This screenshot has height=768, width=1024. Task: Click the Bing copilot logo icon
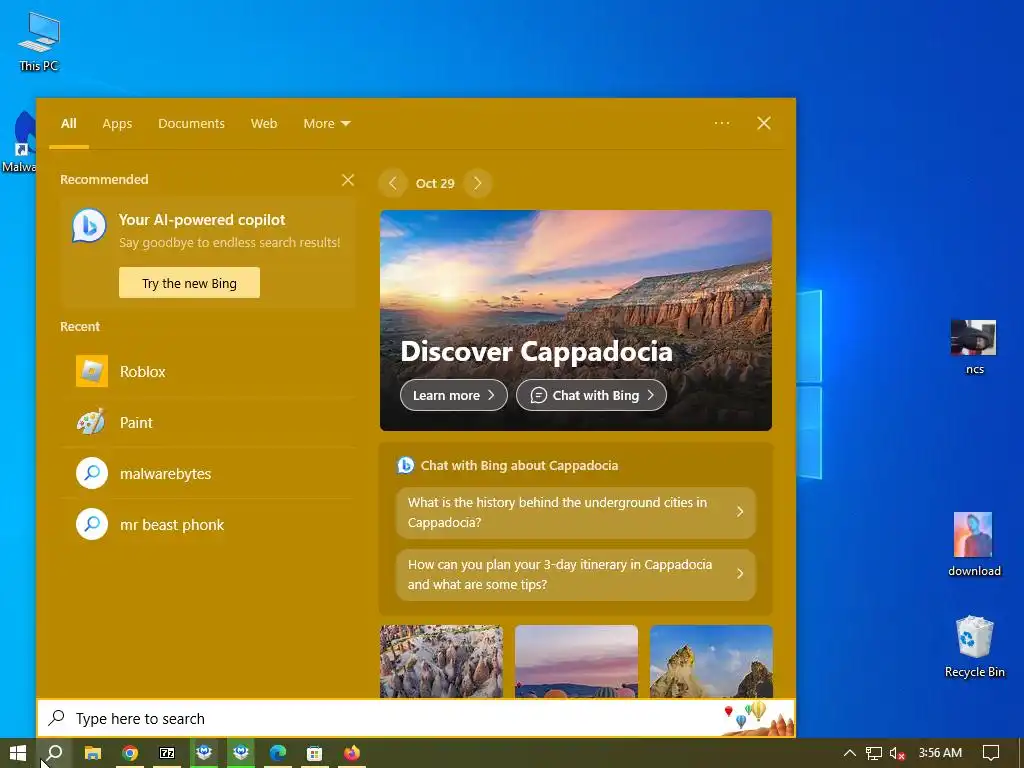[x=89, y=225]
